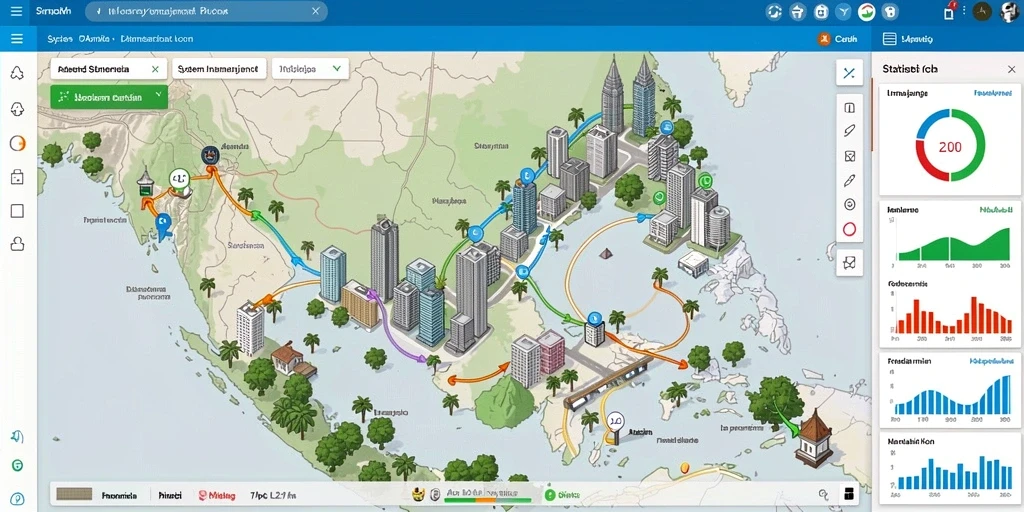Open the notification icon with red badge
The height and width of the screenshot is (512, 1024).
(x=950, y=11)
